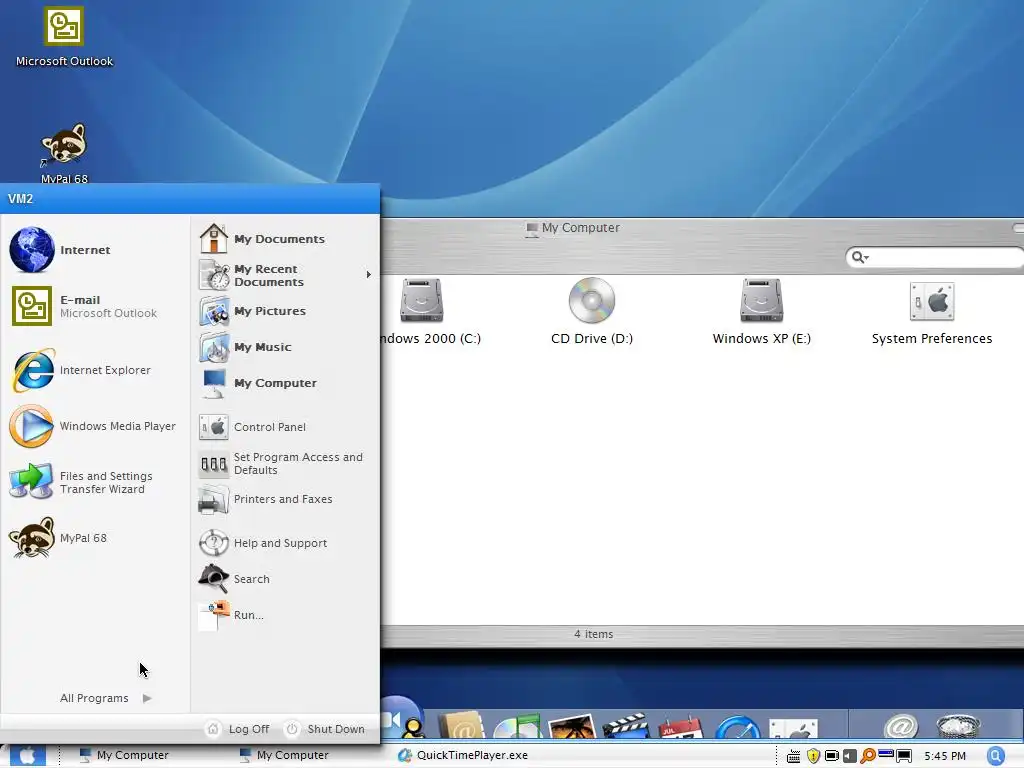Launch E-mail Microsoft Outlook from Start menu

[95, 306]
